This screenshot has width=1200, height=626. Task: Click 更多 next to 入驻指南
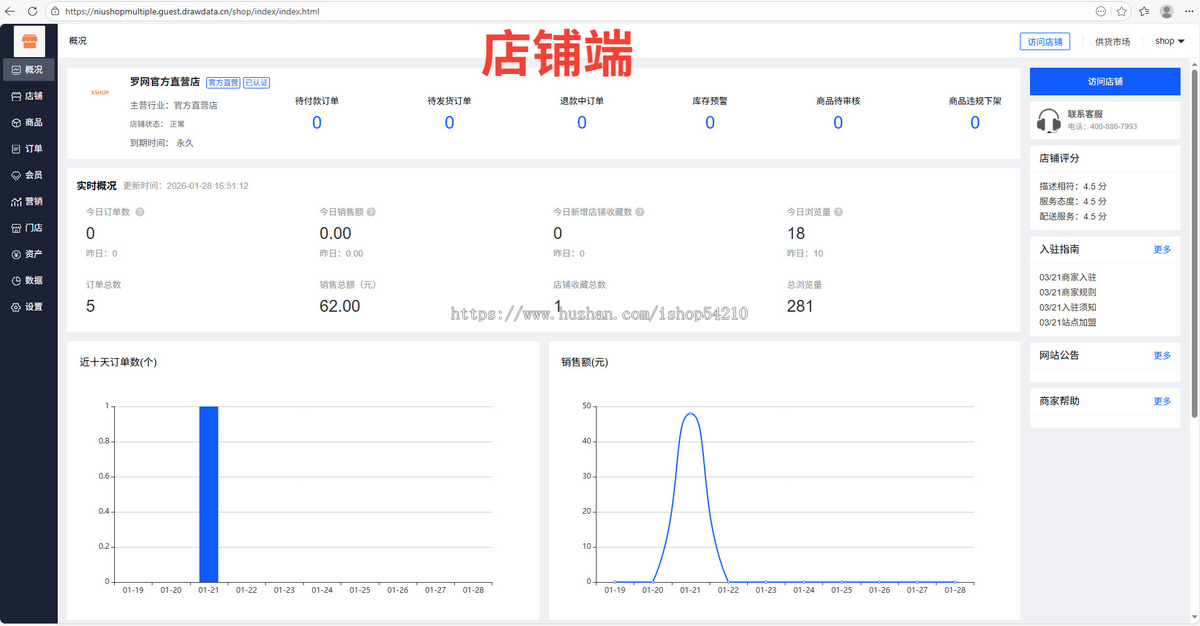(1162, 249)
